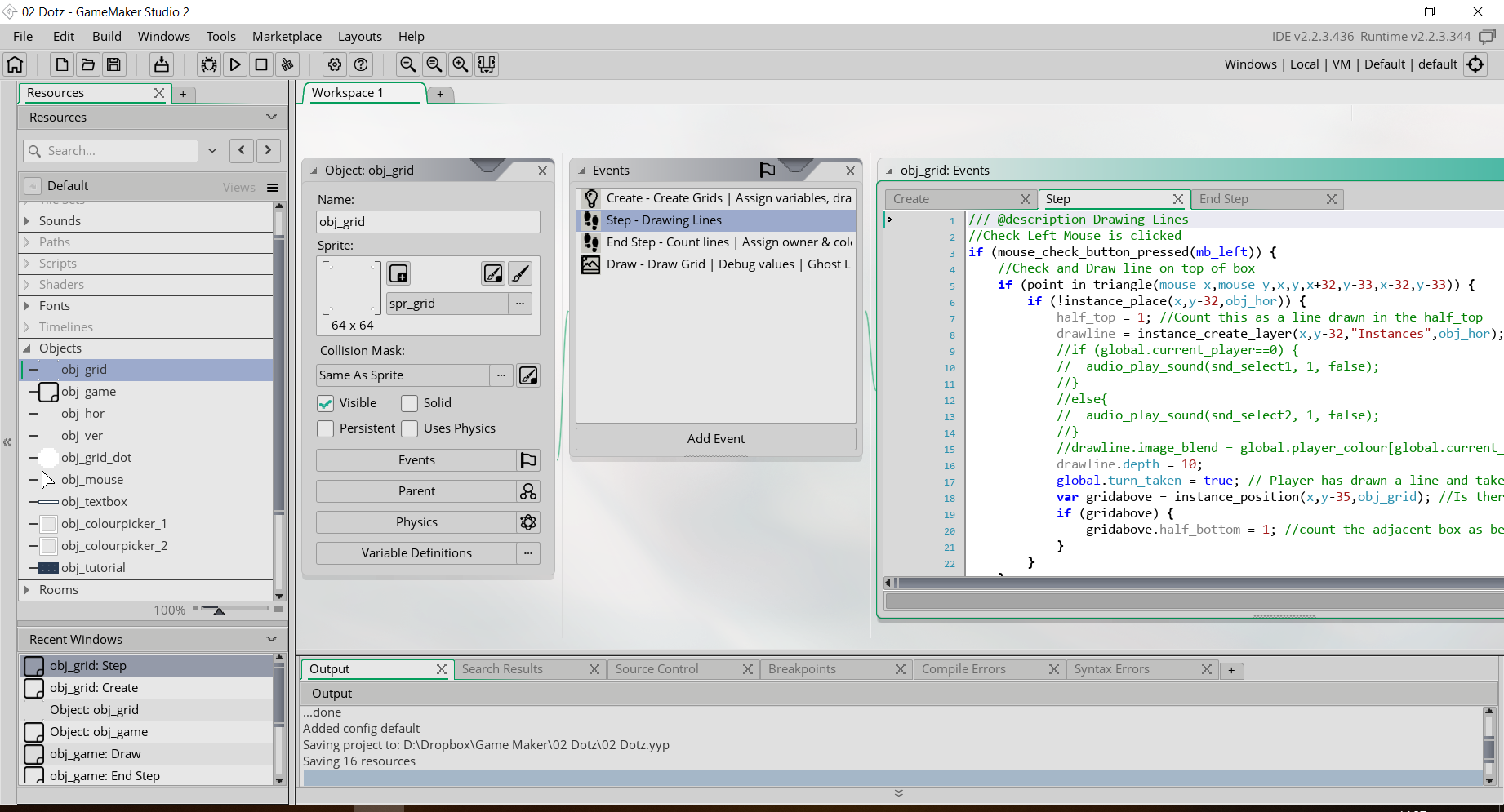1504x812 pixels.
Task: Click the Add Event button
Action: point(715,439)
